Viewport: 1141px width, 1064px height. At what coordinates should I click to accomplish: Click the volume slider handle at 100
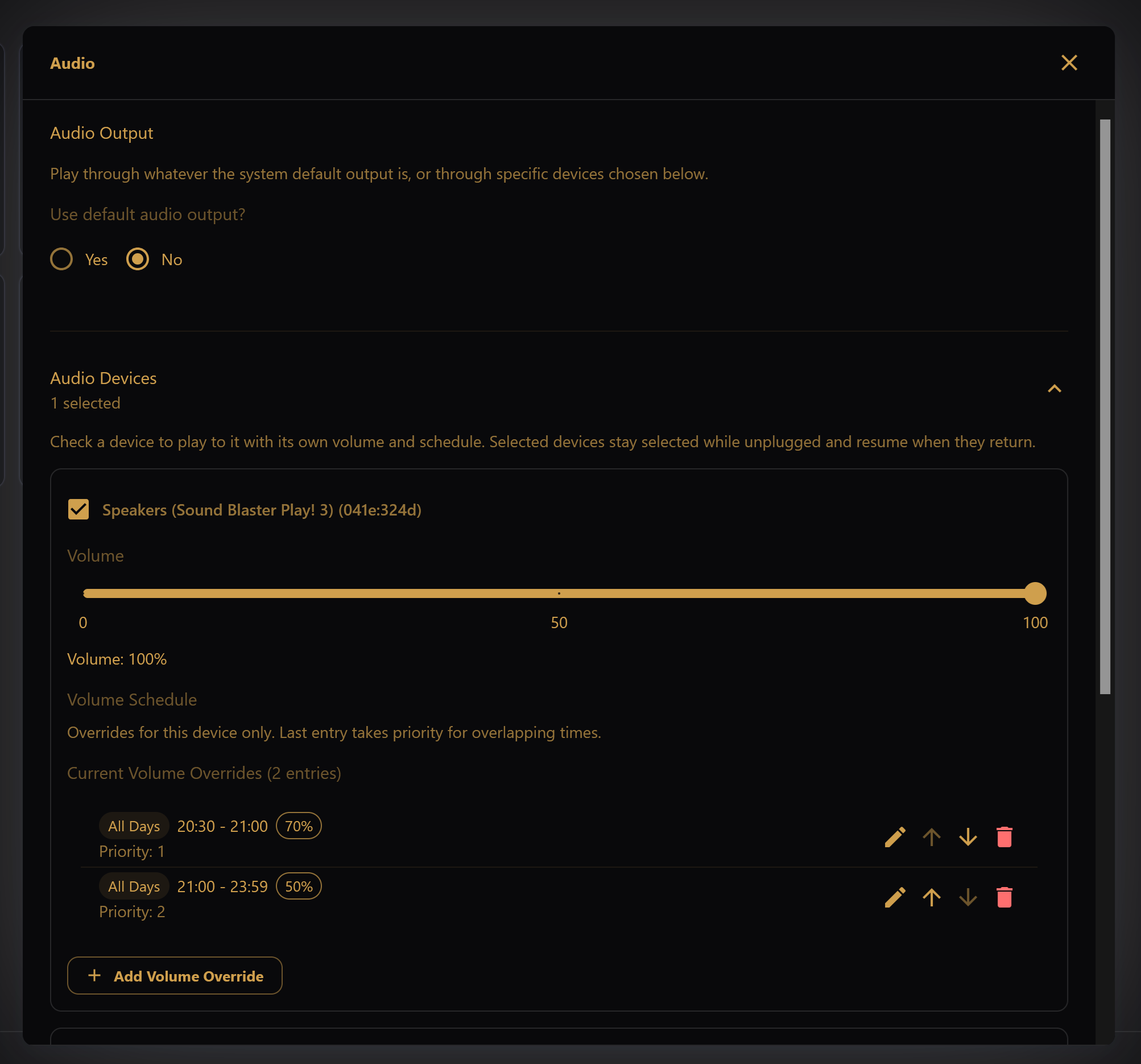(x=1035, y=593)
